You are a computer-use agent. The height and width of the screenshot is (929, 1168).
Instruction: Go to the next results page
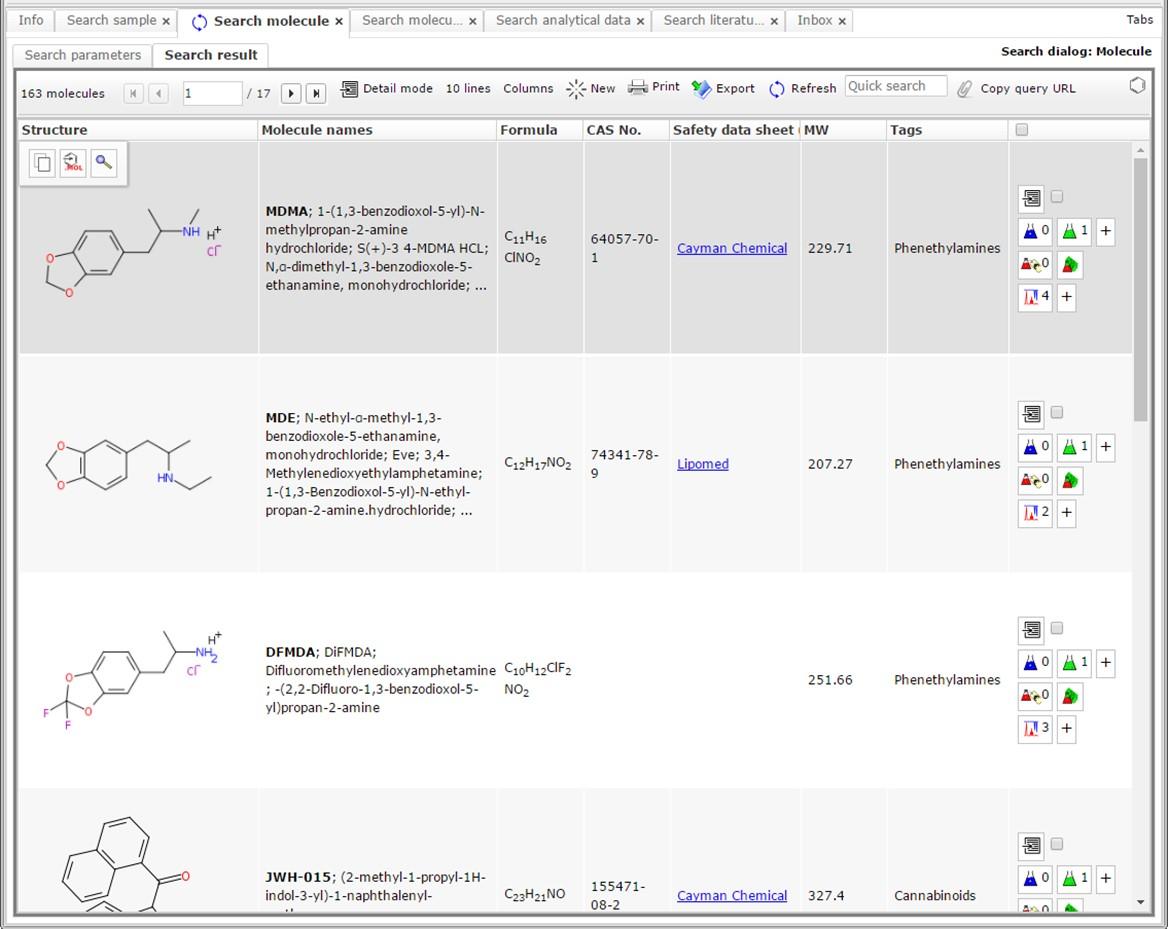(x=291, y=94)
